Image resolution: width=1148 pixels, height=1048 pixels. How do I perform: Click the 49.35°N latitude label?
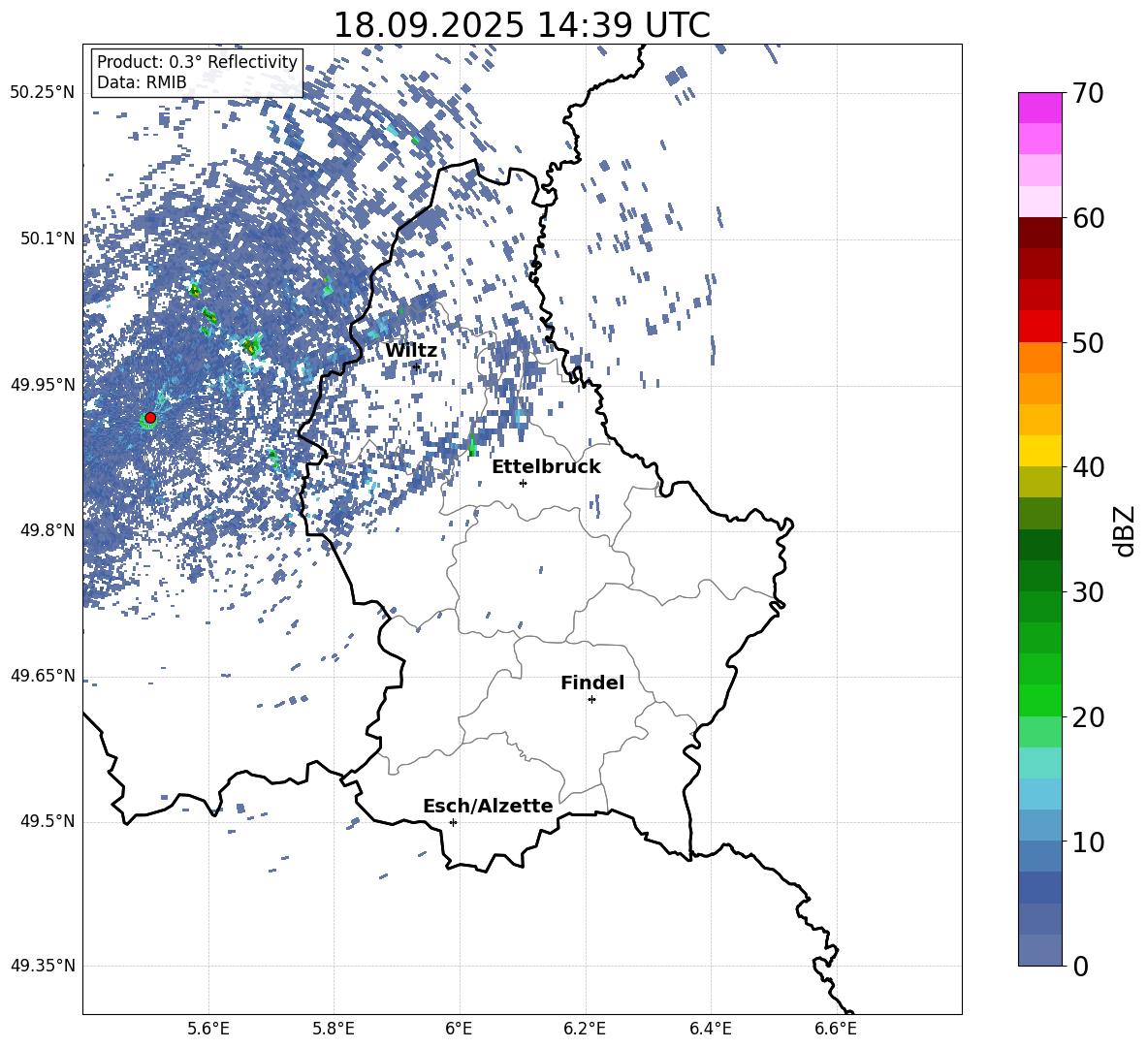43,966
